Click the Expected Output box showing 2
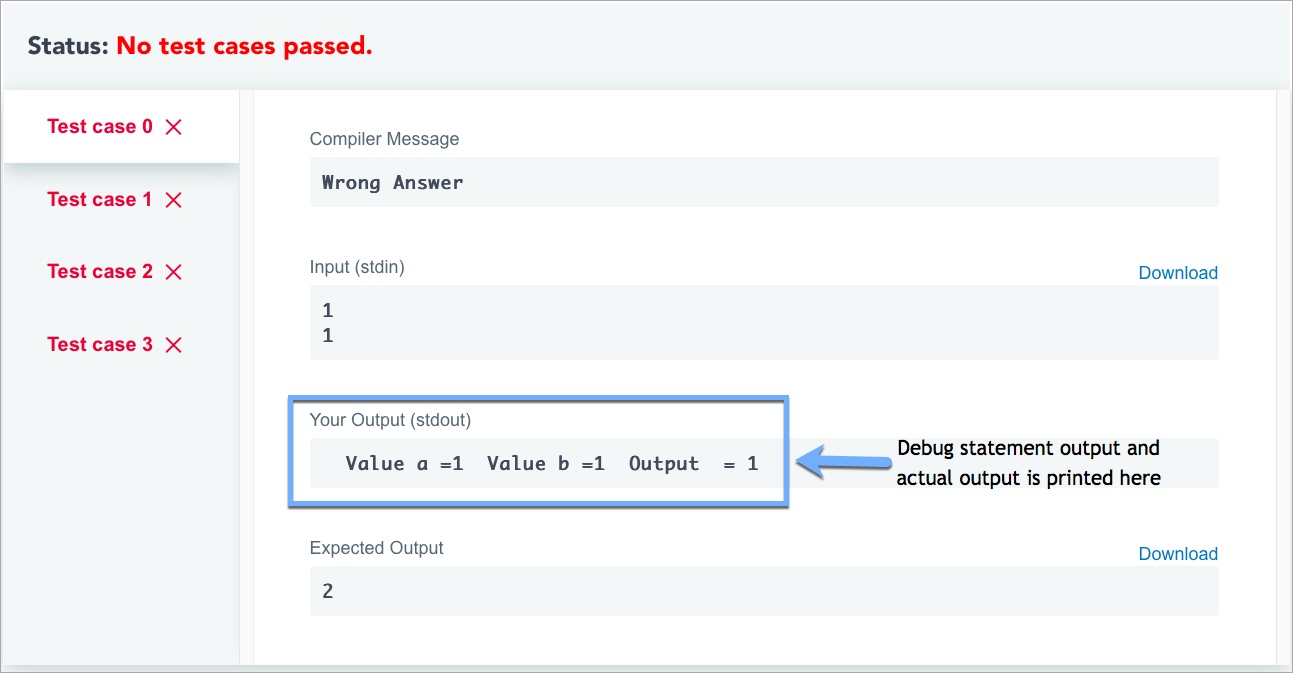 click(763, 591)
